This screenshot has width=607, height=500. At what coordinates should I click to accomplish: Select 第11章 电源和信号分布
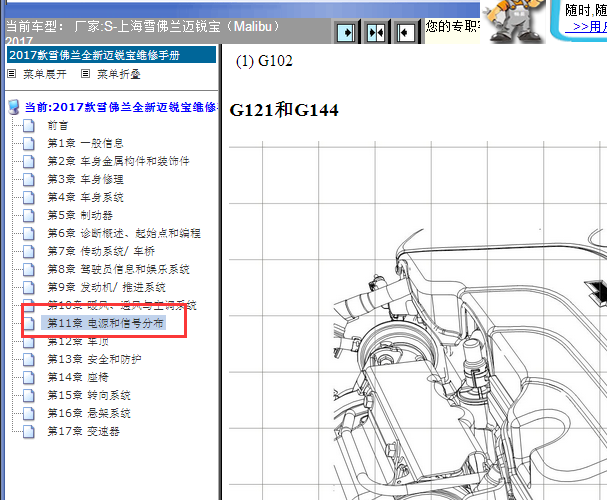pyautogui.click(x=103, y=323)
